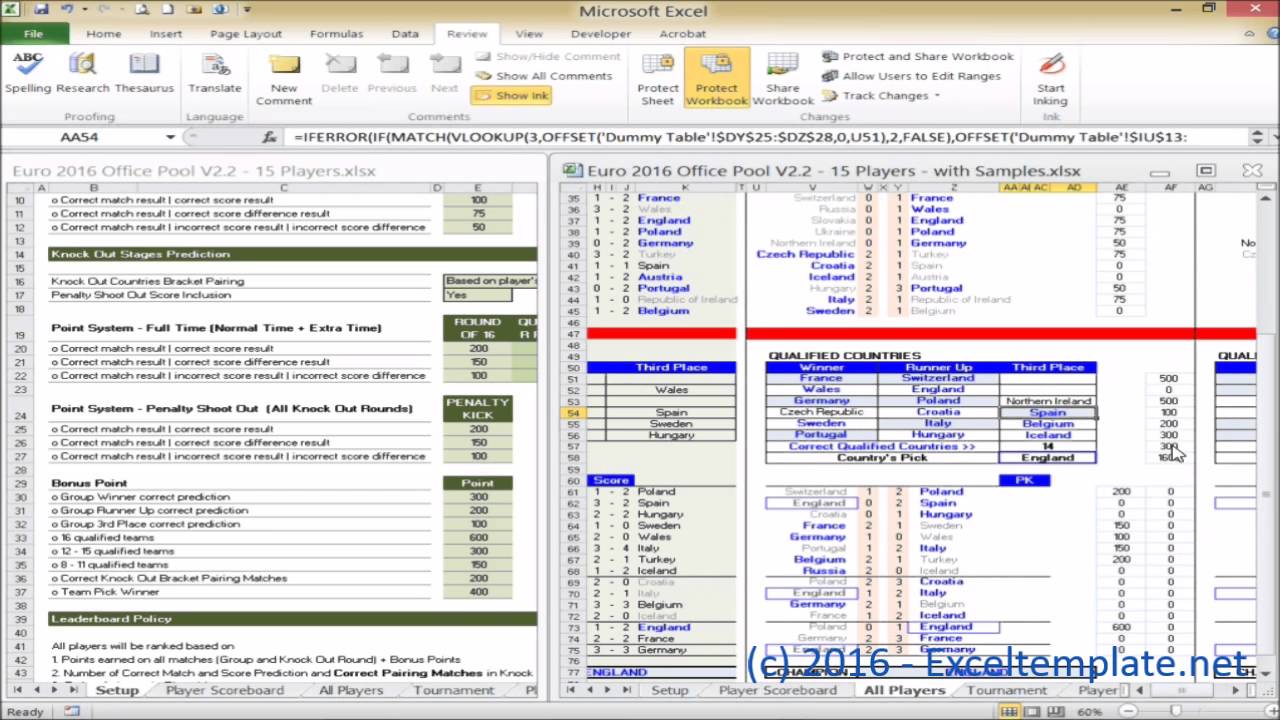Image resolution: width=1280 pixels, height=720 pixels.
Task: Toggle Show All Comments
Action: point(544,76)
